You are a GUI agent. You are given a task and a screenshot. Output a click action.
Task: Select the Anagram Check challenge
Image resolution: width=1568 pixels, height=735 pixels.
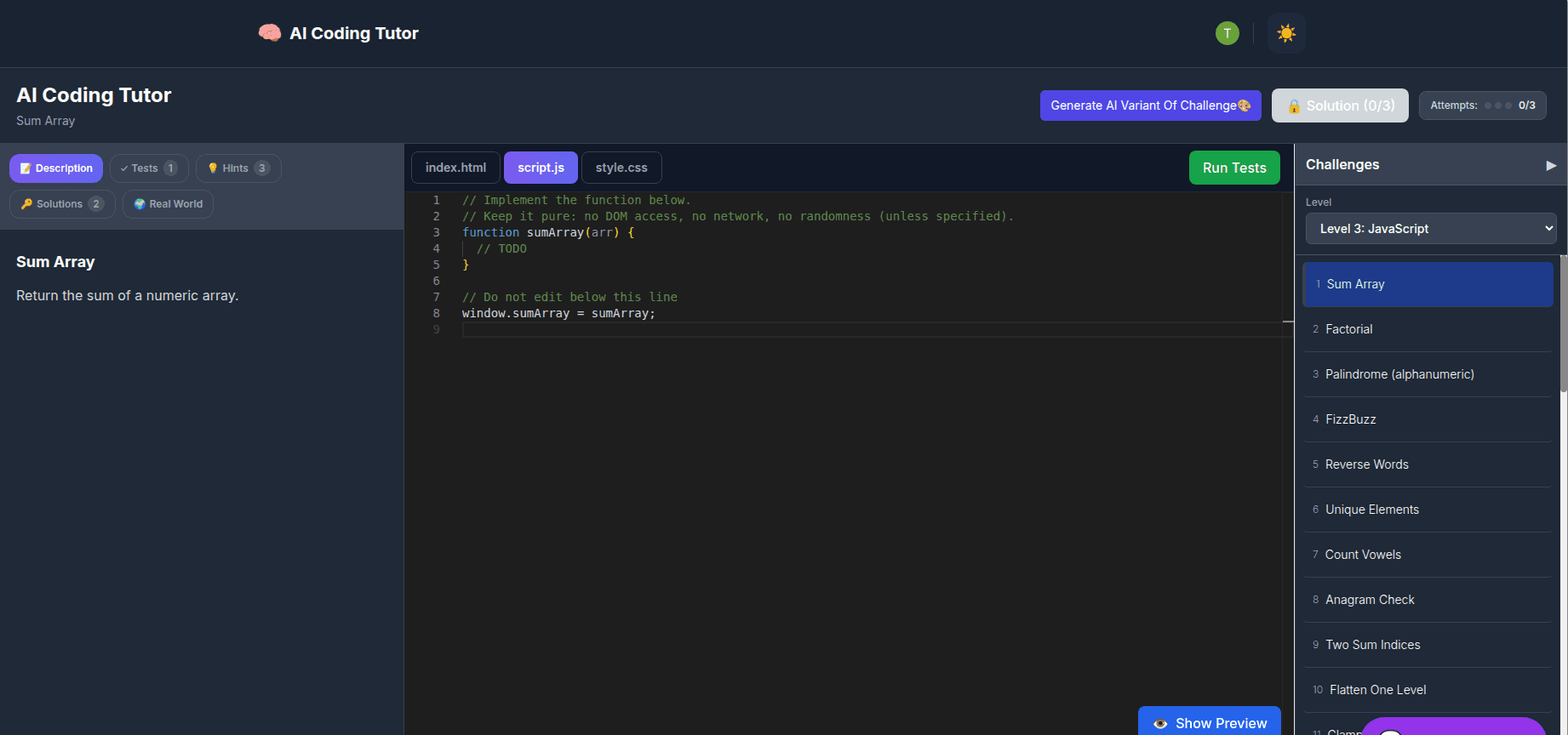pos(1428,600)
